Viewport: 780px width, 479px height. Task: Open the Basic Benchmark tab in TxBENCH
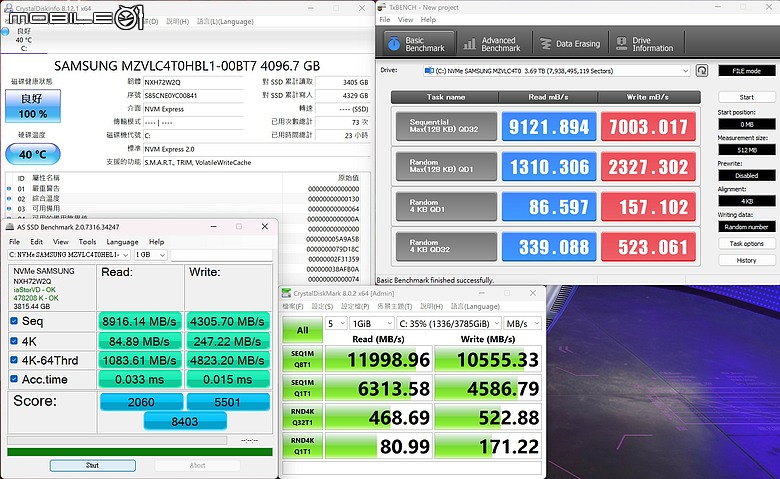pos(419,44)
